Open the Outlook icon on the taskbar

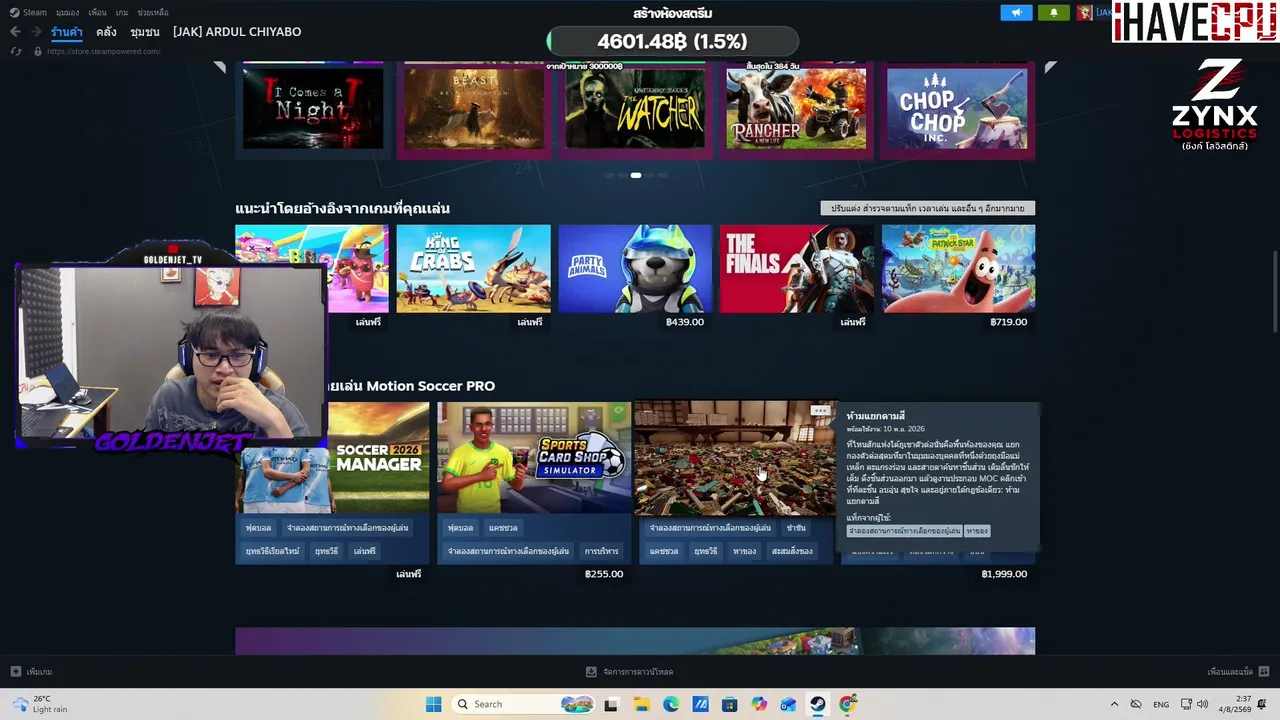[x=788, y=704]
